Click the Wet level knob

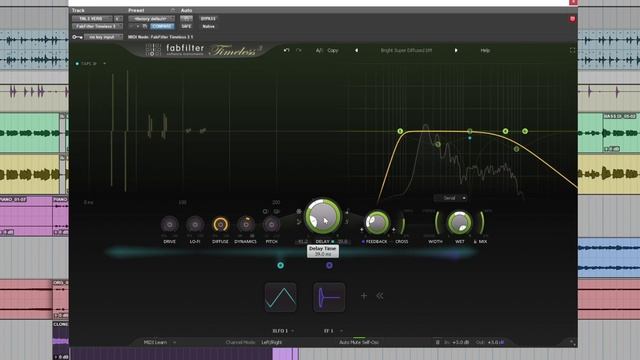coord(460,222)
